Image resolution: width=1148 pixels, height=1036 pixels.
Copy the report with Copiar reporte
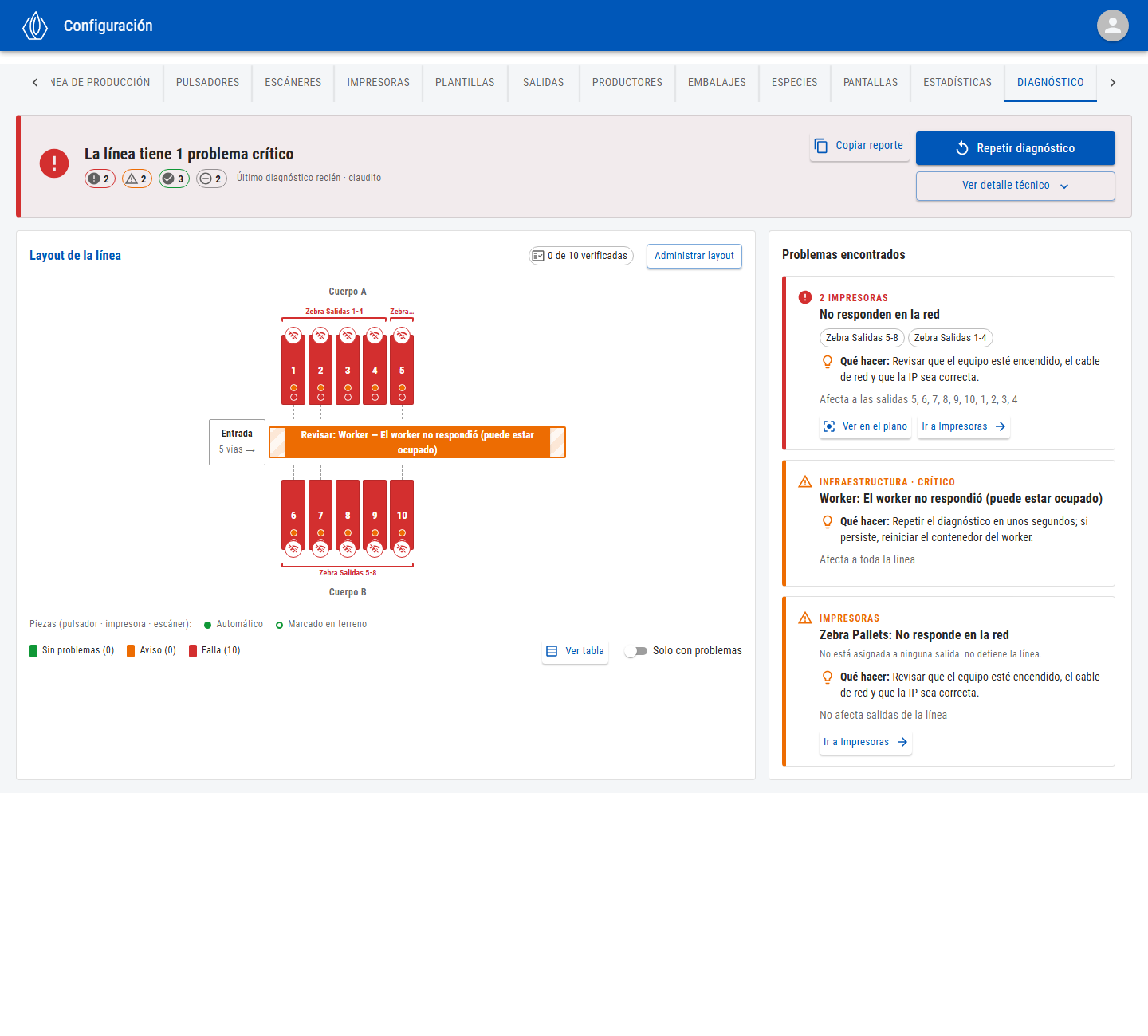[x=859, y=146]
